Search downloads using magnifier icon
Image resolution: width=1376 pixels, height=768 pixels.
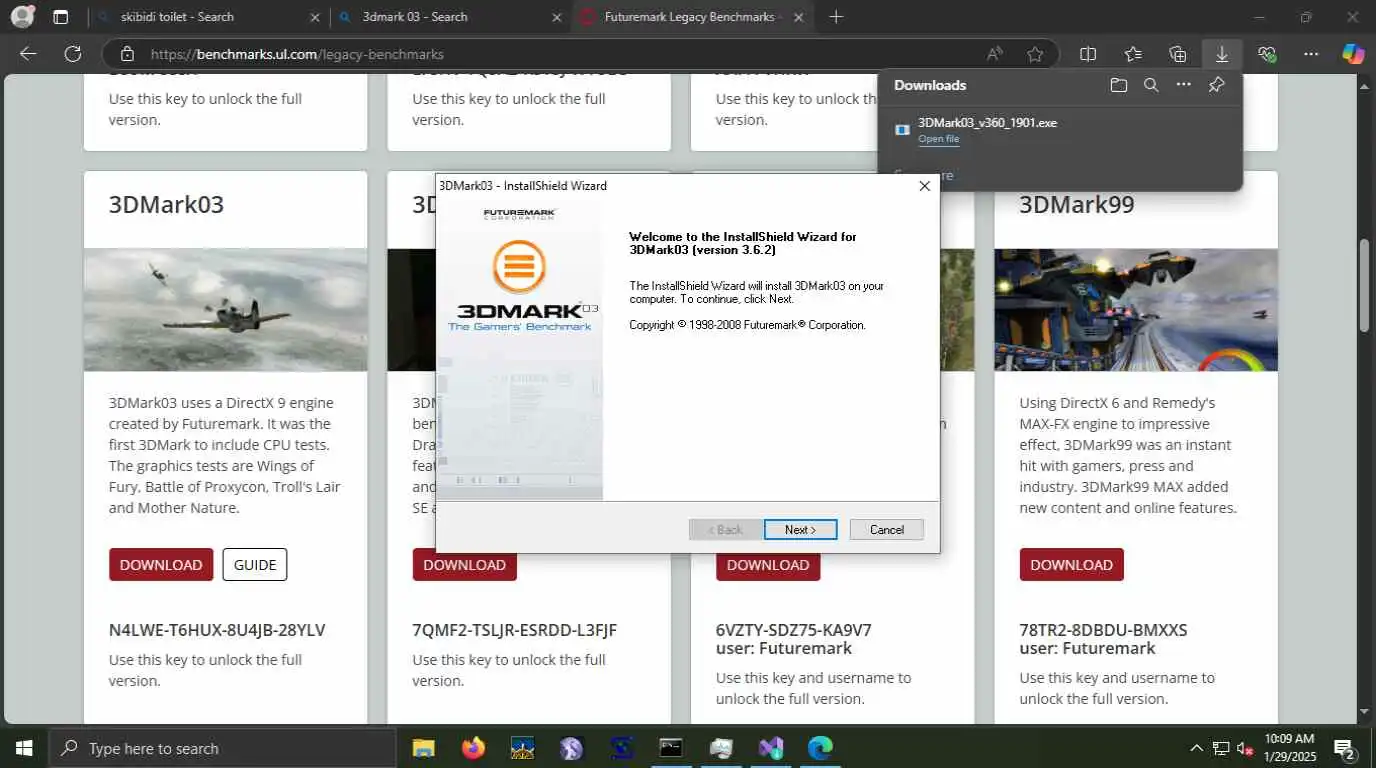(x=1151, y=85)
